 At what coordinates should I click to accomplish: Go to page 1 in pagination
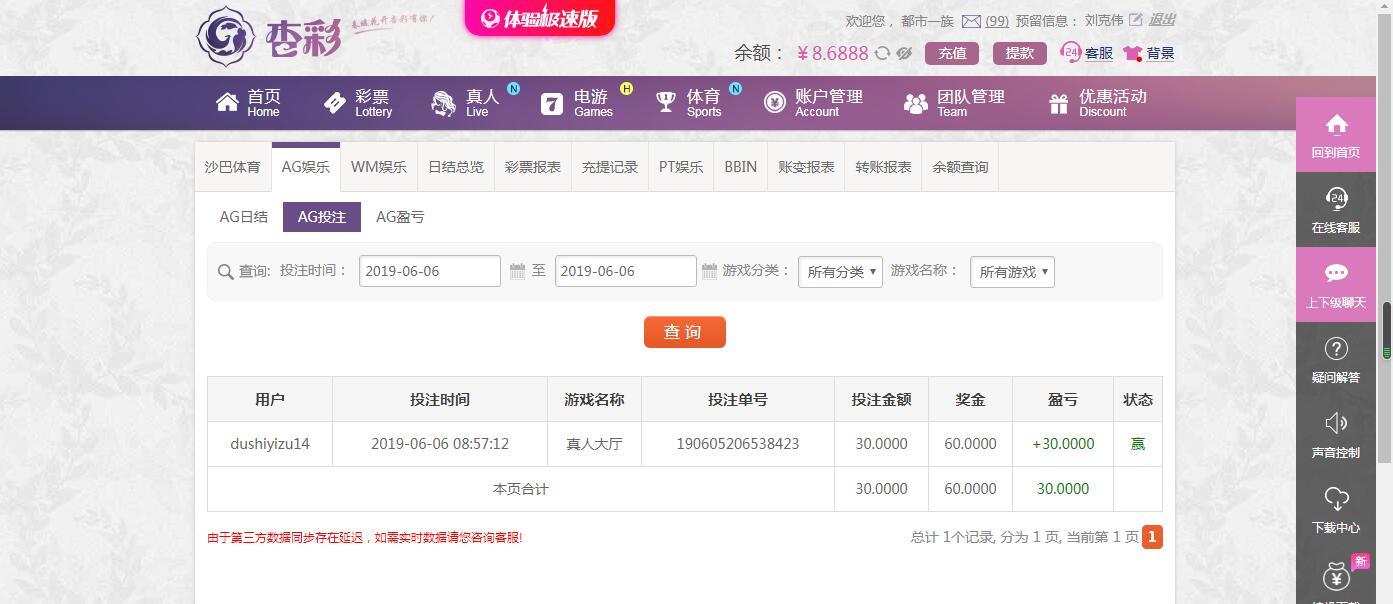(1152, 537)
